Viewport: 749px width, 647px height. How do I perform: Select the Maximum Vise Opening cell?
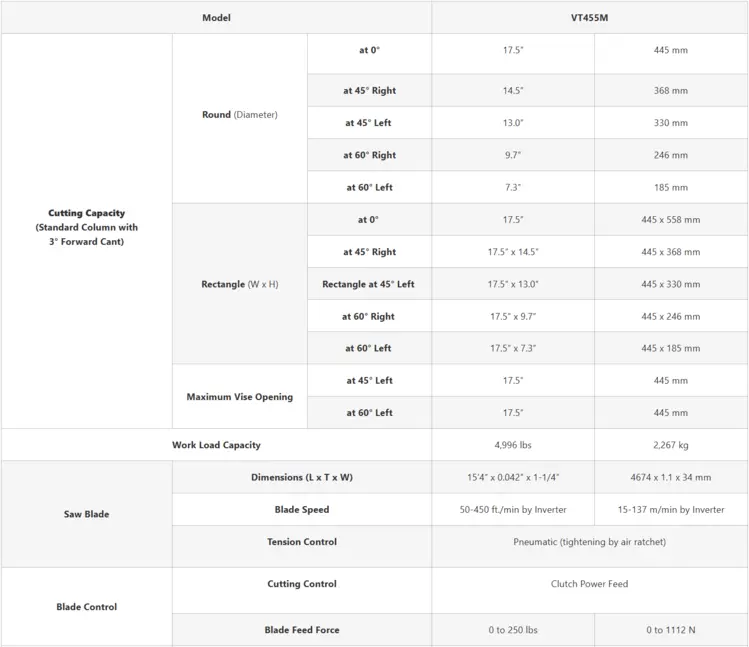click(240, 397)
